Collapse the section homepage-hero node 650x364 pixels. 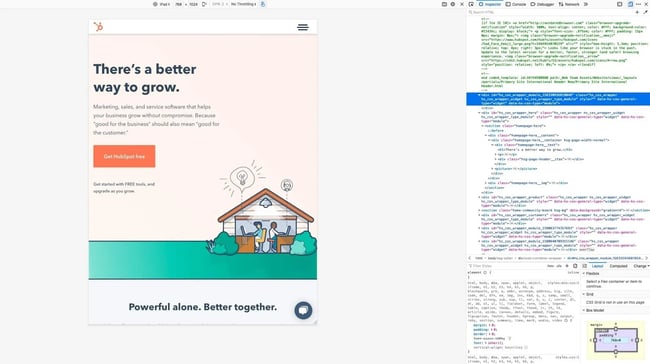click(483, 126)
